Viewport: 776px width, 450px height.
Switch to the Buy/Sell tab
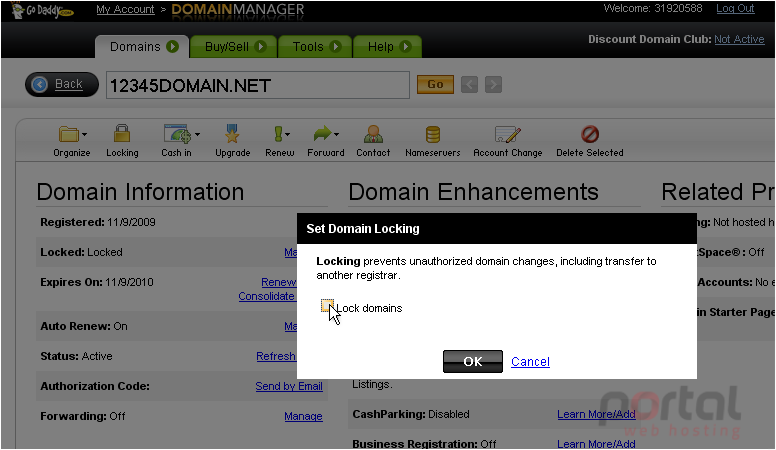(x=234, y=47)
